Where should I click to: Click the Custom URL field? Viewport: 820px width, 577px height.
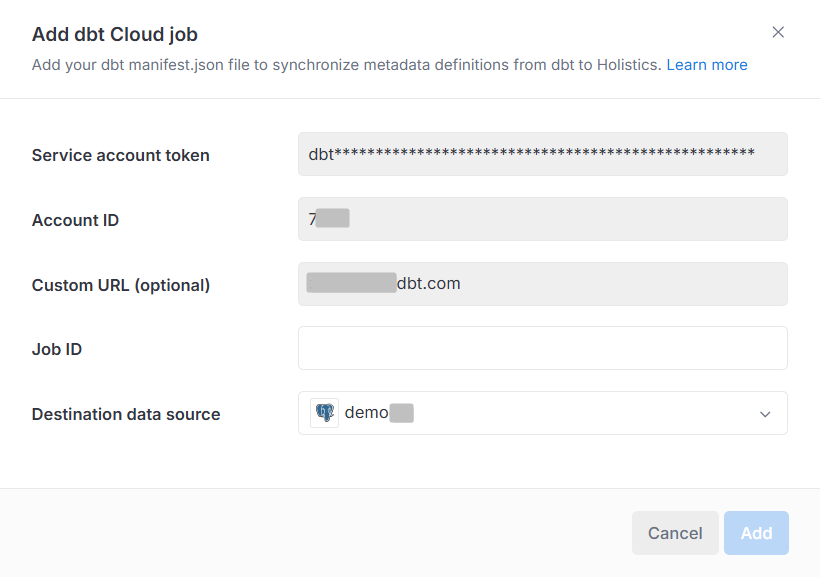(542, 284)
